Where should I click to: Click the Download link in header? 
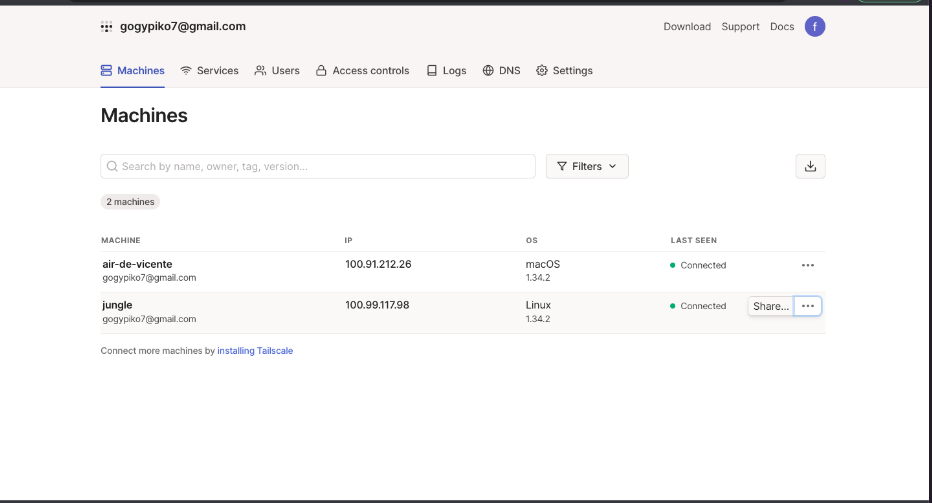(687, 27)
